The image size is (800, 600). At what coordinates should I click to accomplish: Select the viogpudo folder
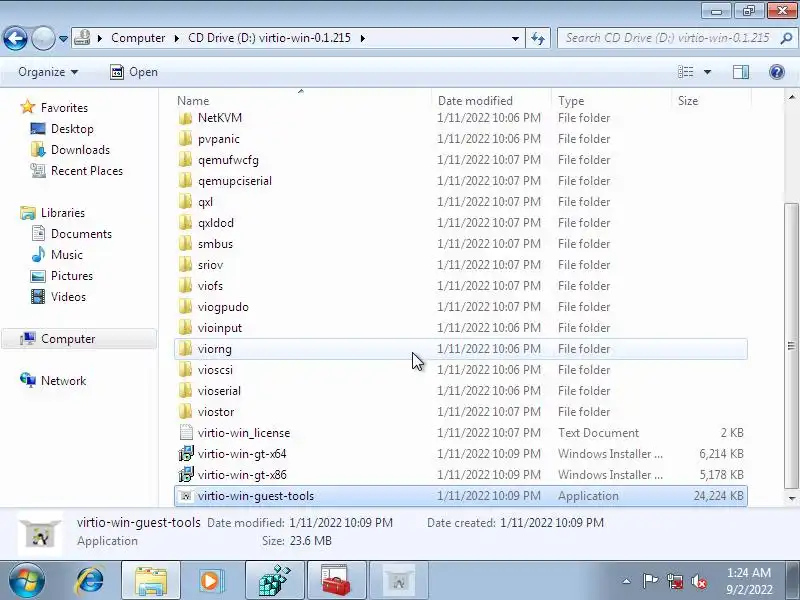pos(461,307)
